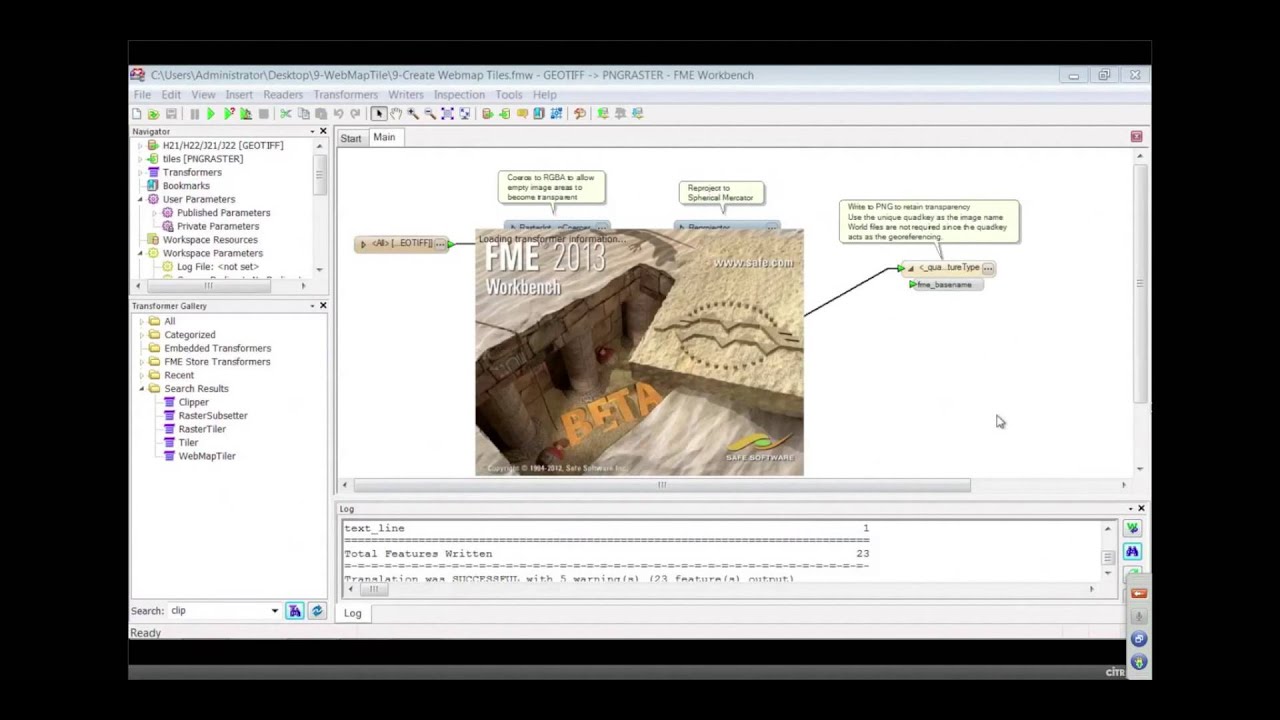Screen dimensions: 1280x720
Task: Close the Log panel
Action: (1141, 509)
